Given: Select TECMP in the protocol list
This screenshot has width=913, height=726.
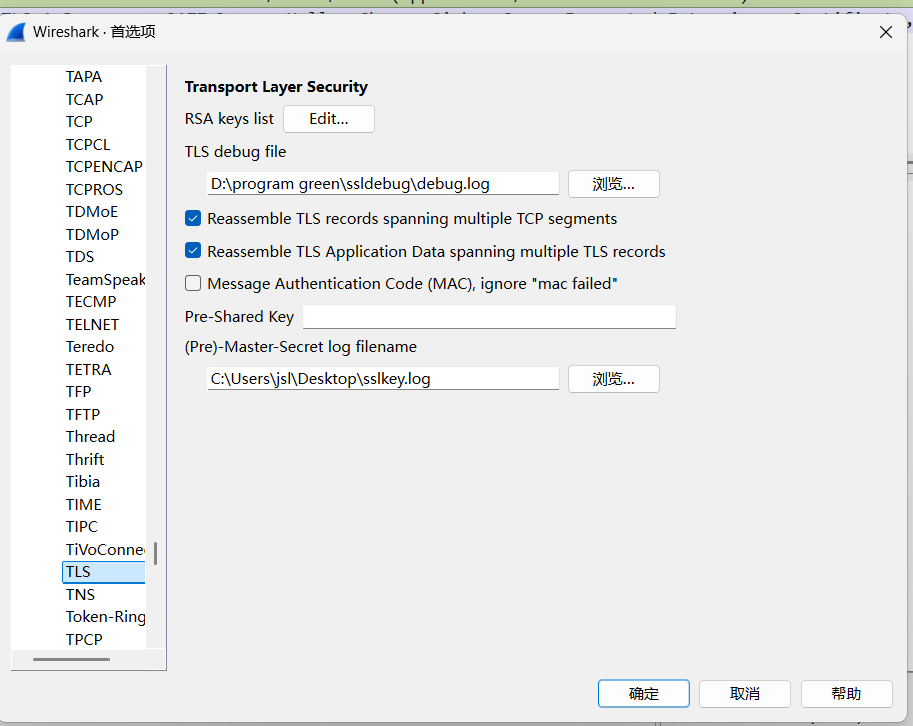Looking at the screenshot, I should [91, 302].
